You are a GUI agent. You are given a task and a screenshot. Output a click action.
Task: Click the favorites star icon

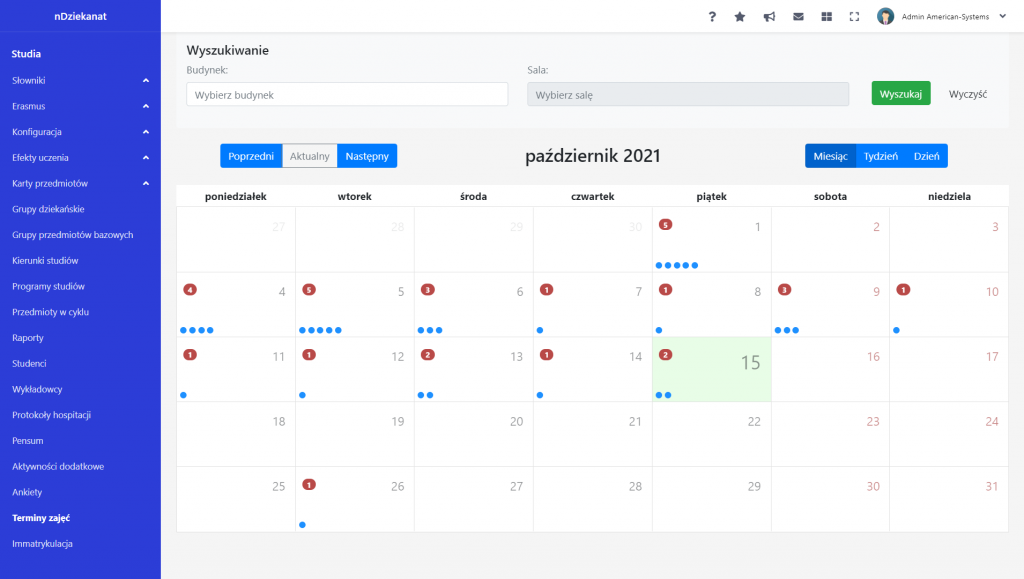(x=740, y=16)
